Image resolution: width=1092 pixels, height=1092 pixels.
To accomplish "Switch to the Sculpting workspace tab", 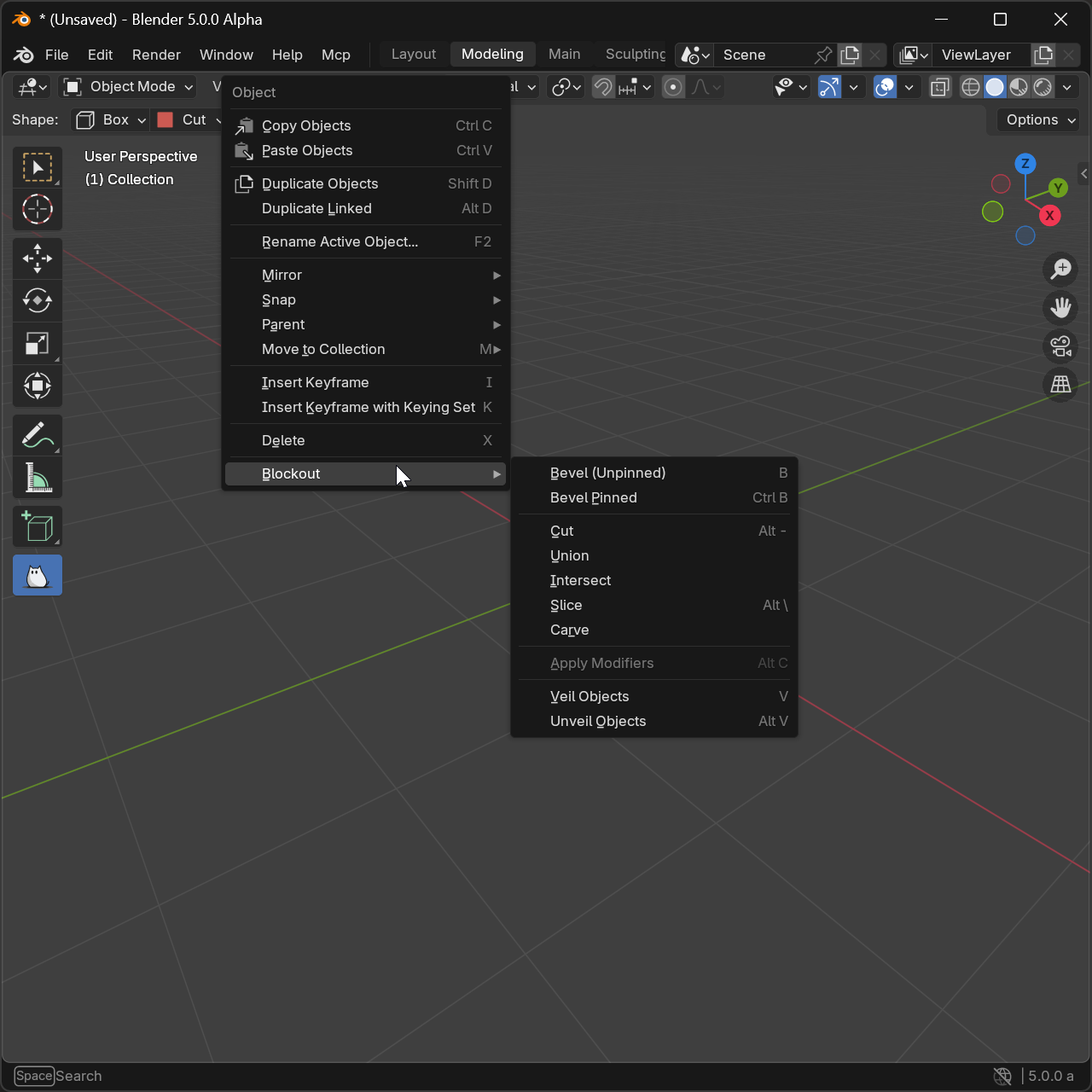I will click(x=635, y=55).
